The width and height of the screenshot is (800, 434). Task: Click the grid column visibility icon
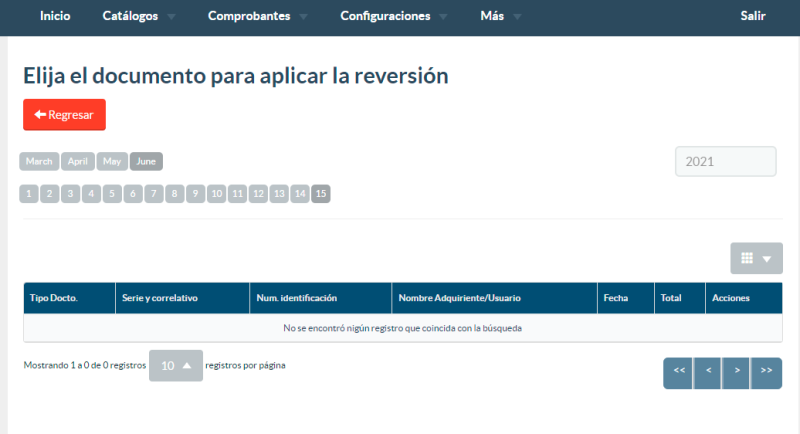(756, 258)
